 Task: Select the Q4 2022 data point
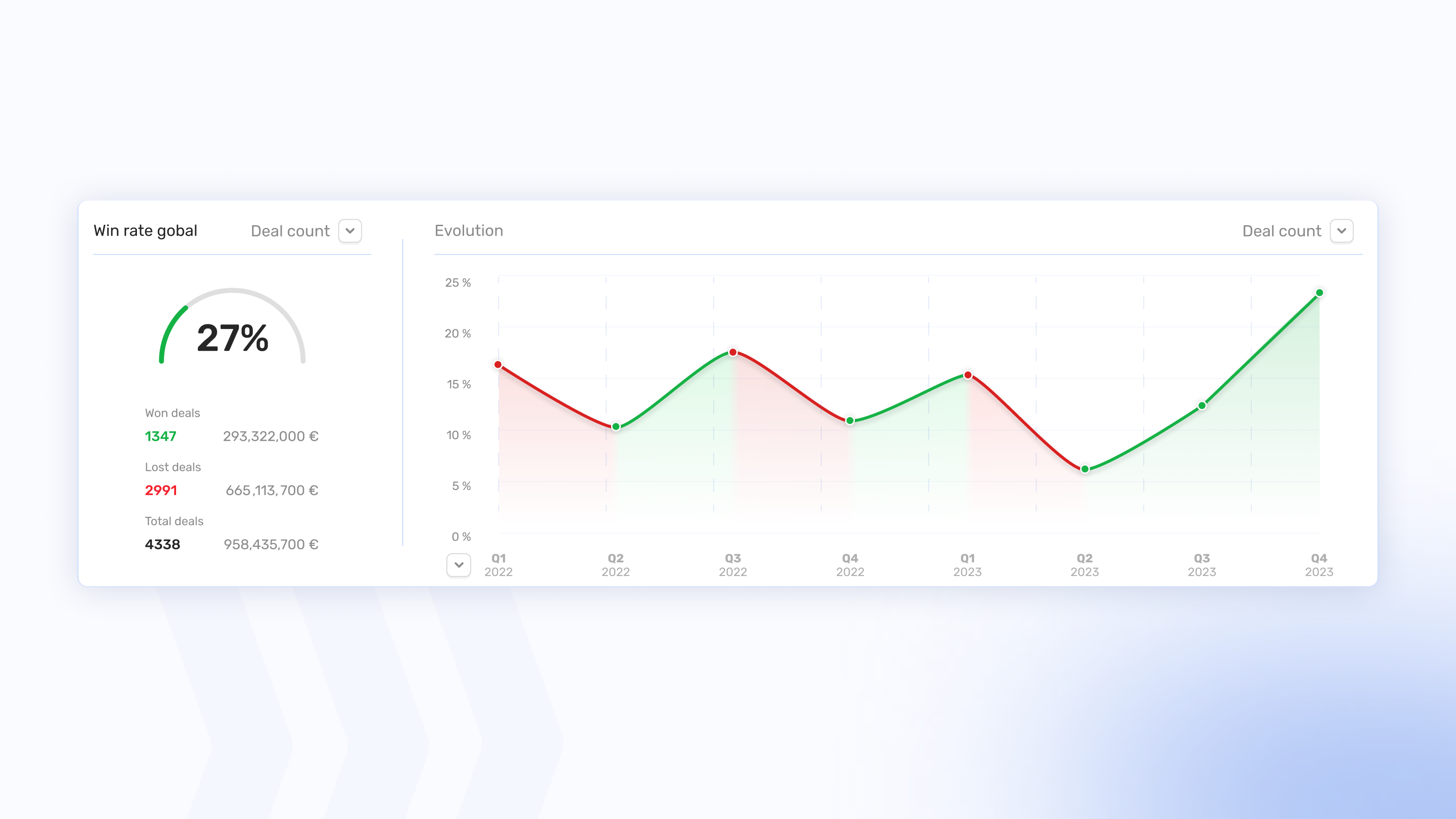(x=849, y=420)
